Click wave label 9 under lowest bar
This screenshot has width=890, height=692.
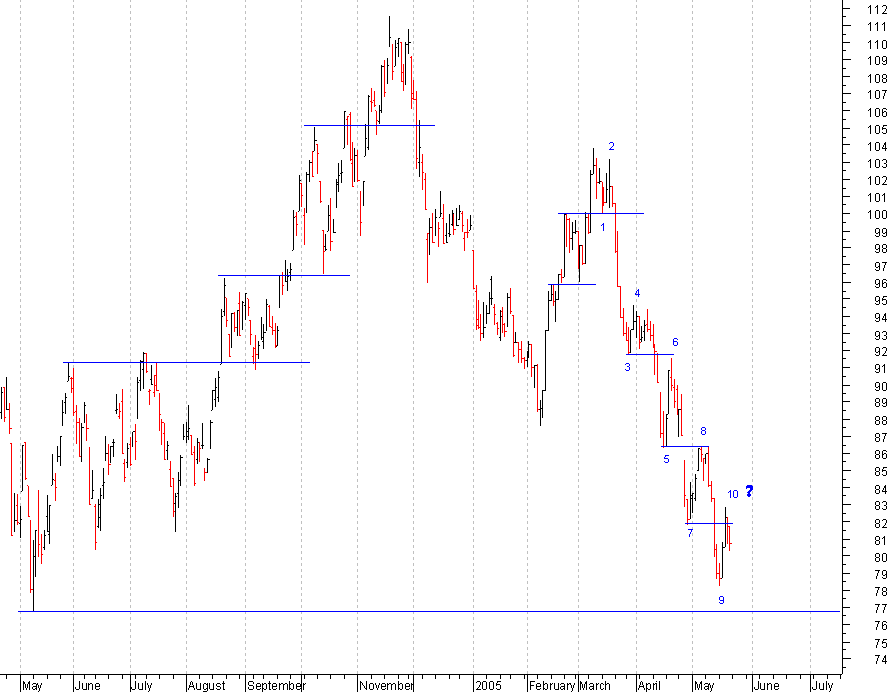[721, 600]
